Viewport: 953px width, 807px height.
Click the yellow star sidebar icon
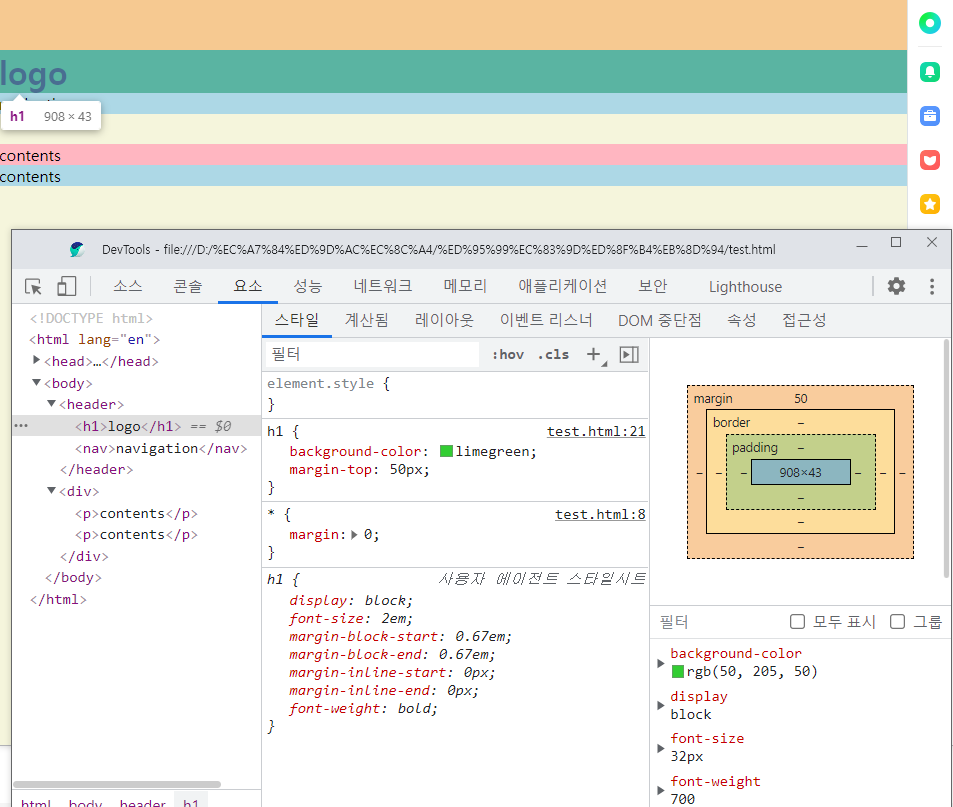(x=929, y=204)
